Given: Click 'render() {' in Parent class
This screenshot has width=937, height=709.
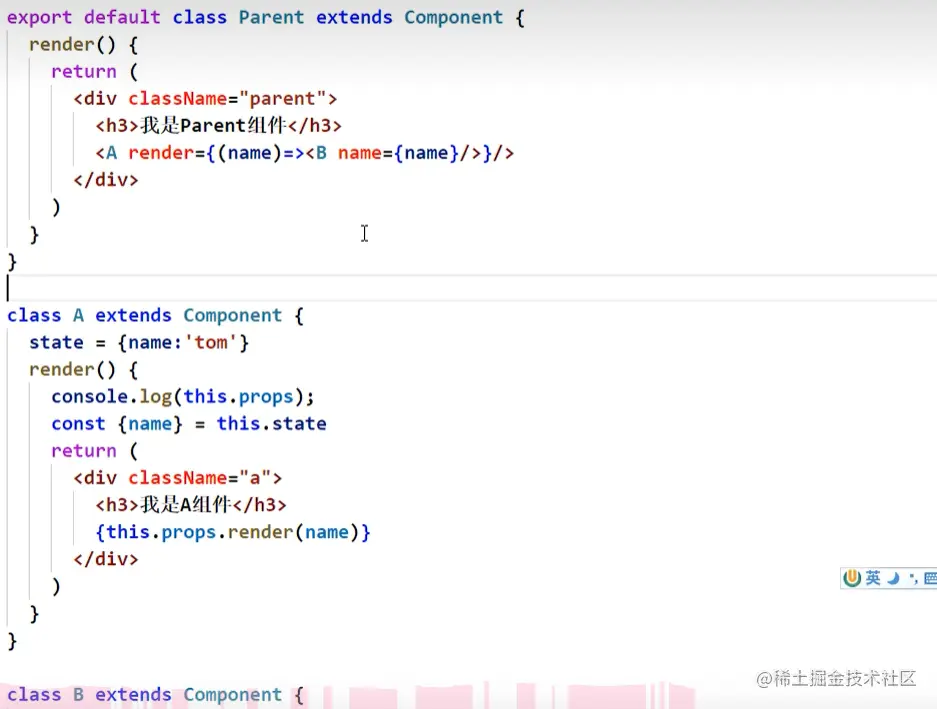Looking at the screenshot, I should (84, 45).
